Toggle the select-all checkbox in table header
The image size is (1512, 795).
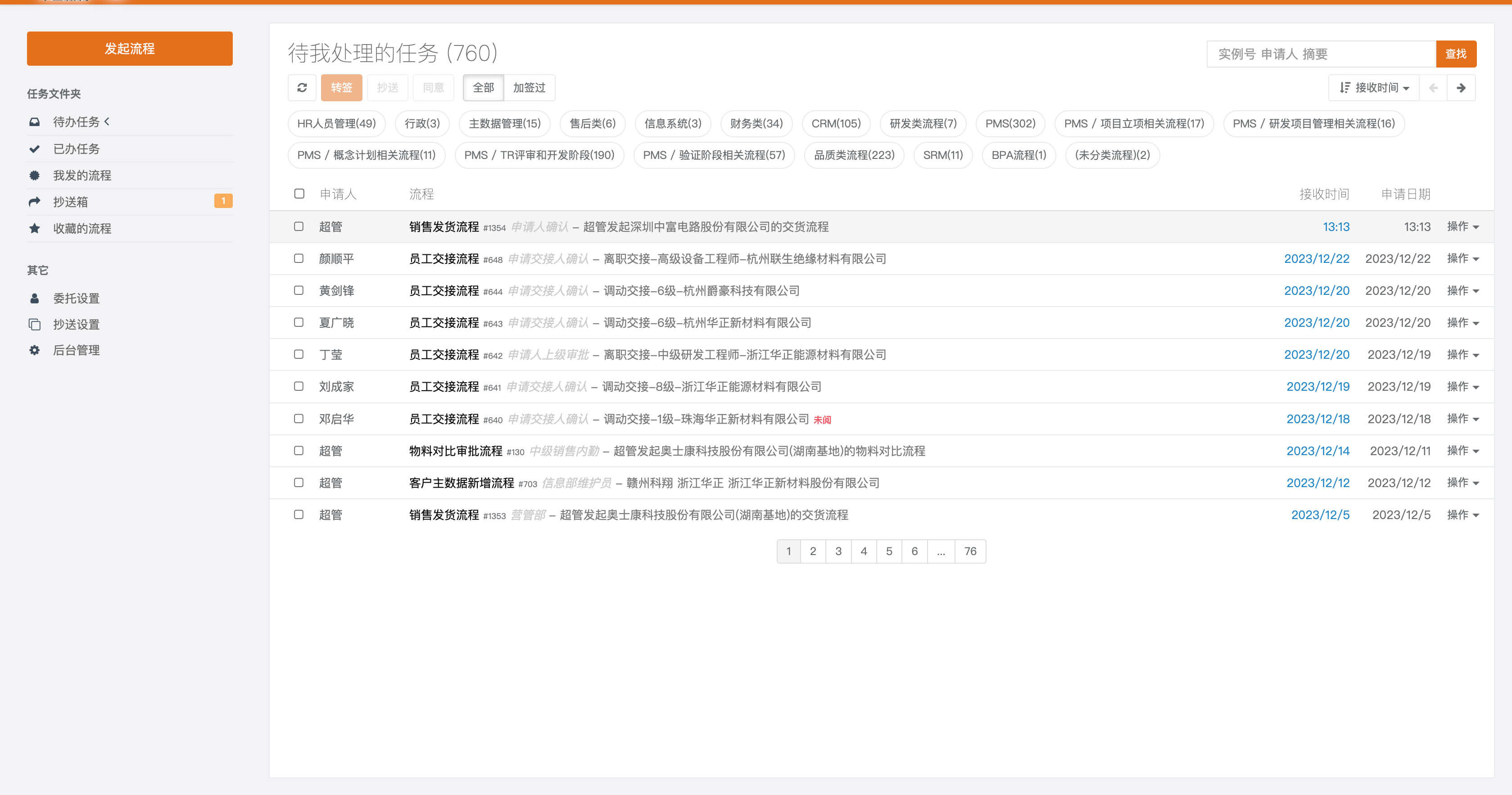pos(299,194)
